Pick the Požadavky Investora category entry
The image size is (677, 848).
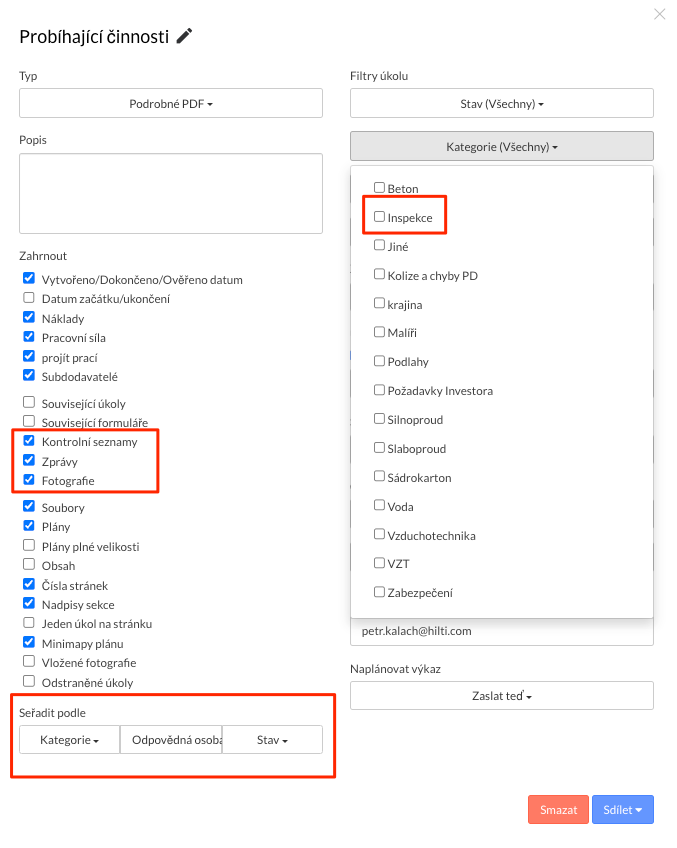380,390
